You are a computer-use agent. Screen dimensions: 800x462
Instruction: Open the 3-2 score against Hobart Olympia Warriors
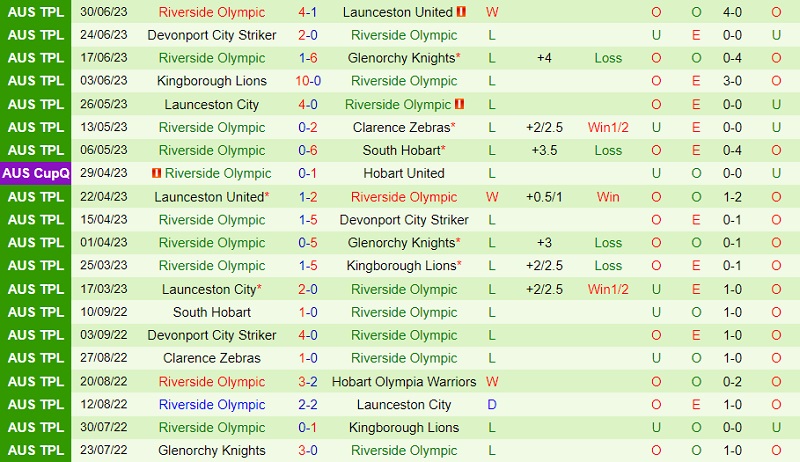pos(308,382)
